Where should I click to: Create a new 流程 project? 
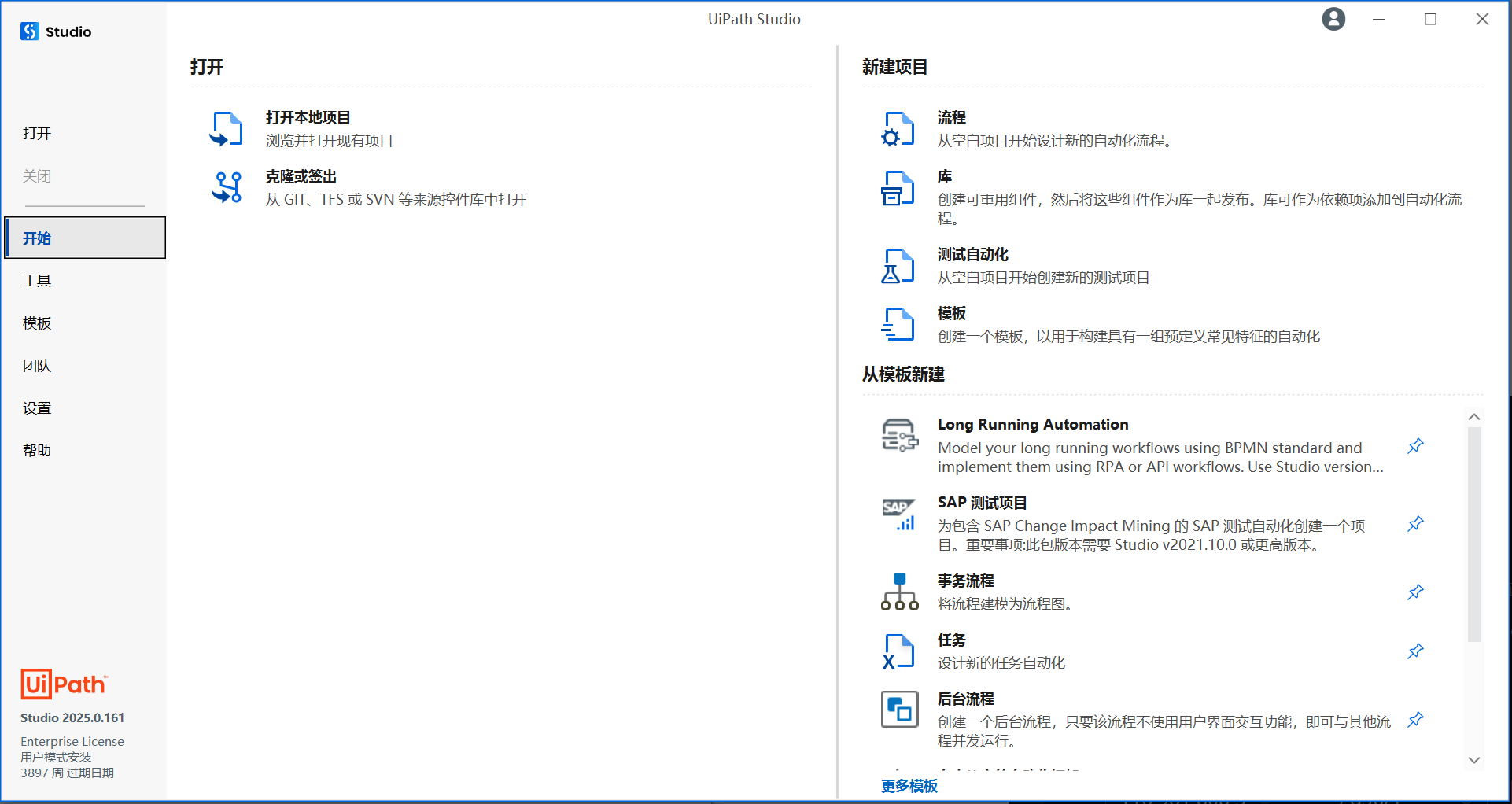952,117
